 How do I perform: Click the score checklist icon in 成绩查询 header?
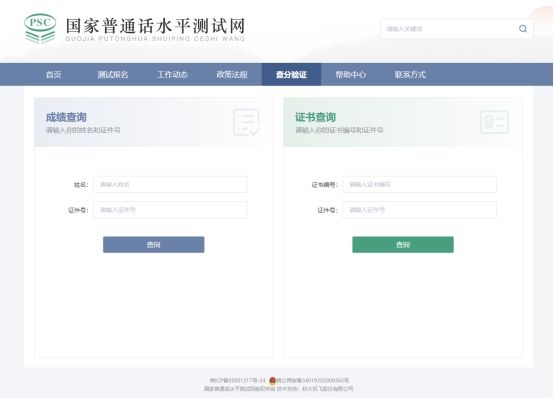tap(247, 122)
